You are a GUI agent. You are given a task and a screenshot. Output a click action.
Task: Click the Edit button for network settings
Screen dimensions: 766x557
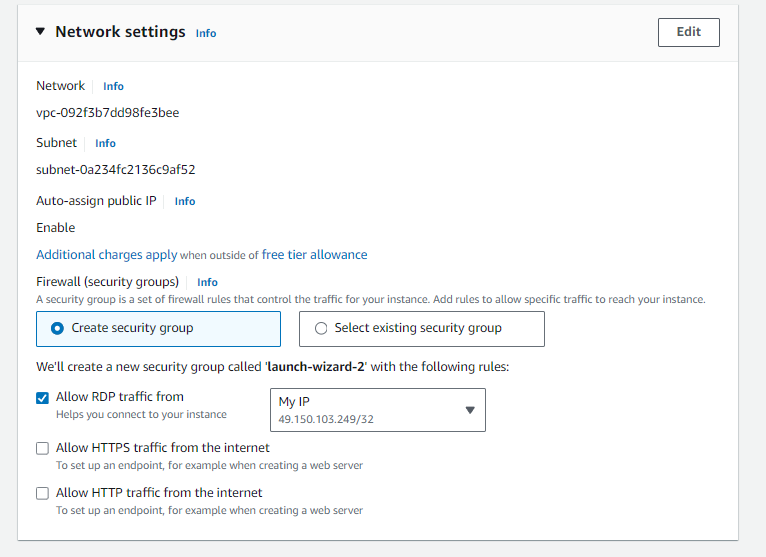point(688,32)
